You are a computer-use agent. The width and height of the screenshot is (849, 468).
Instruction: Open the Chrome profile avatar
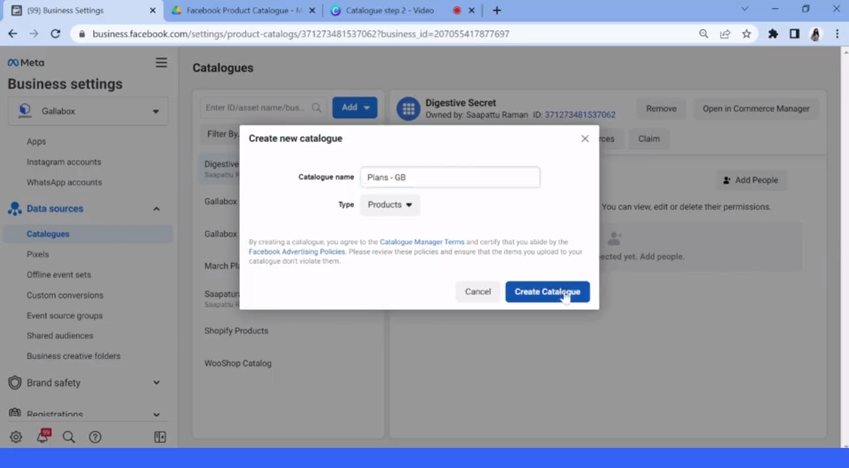click(815, 34)
